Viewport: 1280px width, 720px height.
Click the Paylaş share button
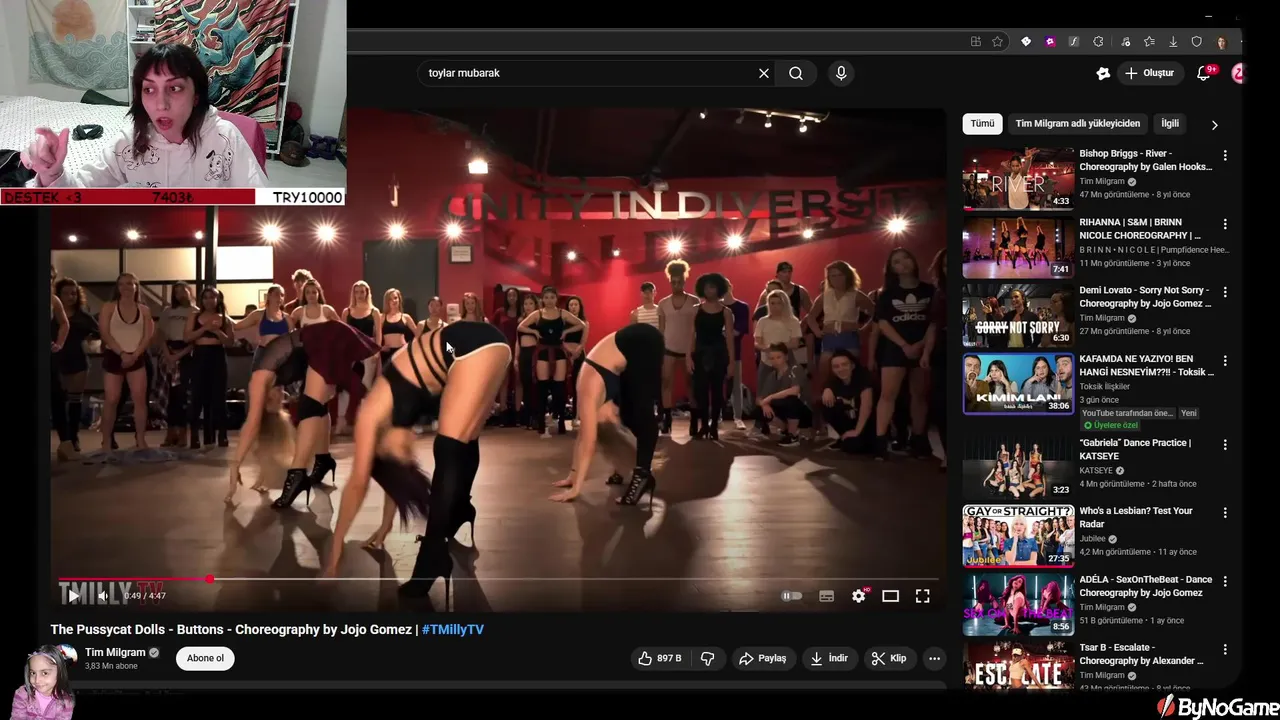[762, 658]
